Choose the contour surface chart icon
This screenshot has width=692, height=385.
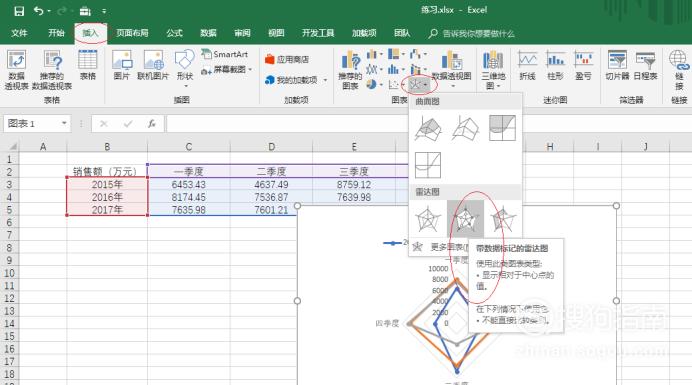pos(502,128)
